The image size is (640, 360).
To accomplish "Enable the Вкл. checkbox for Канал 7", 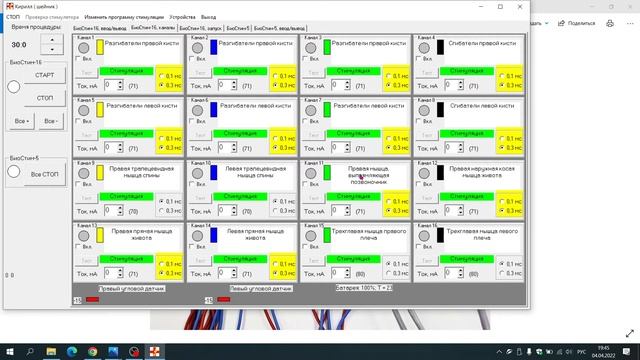I will [x=305, y=121].
